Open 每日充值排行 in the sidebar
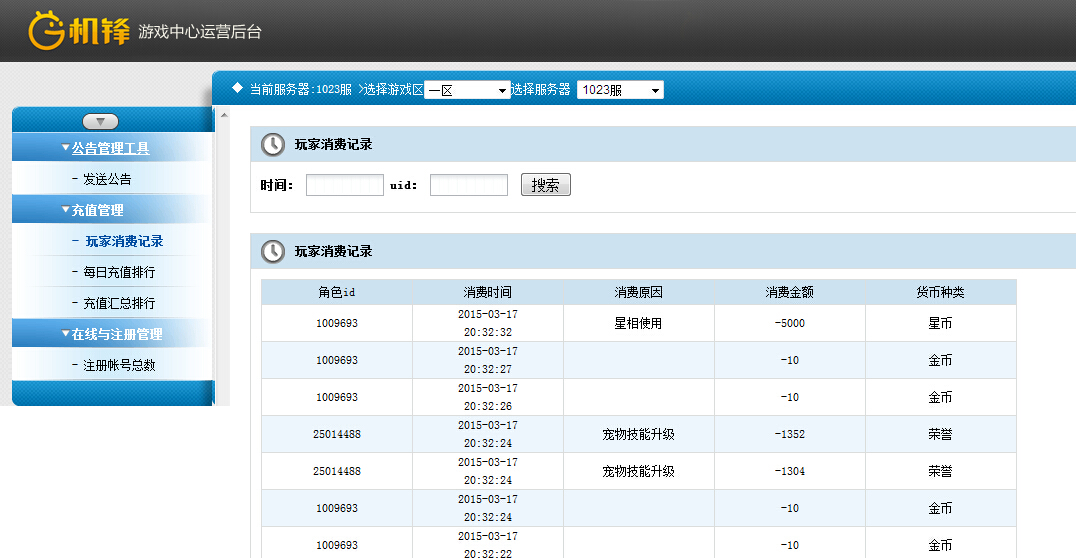1076x558 pixels. (119, 272)
